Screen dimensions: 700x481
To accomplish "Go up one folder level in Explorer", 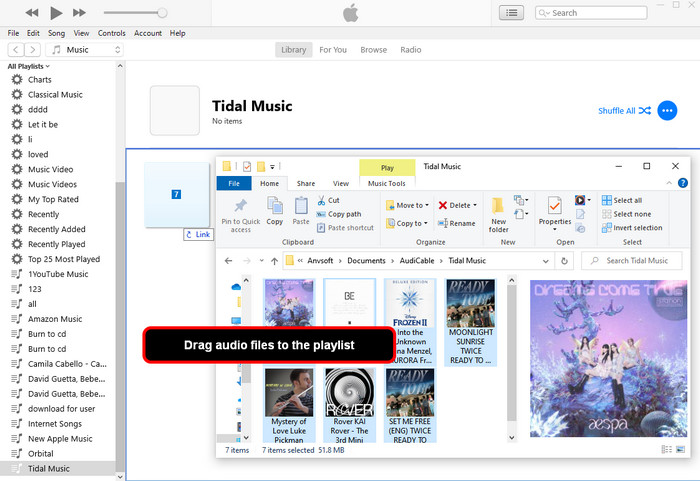I will point(274,261).
